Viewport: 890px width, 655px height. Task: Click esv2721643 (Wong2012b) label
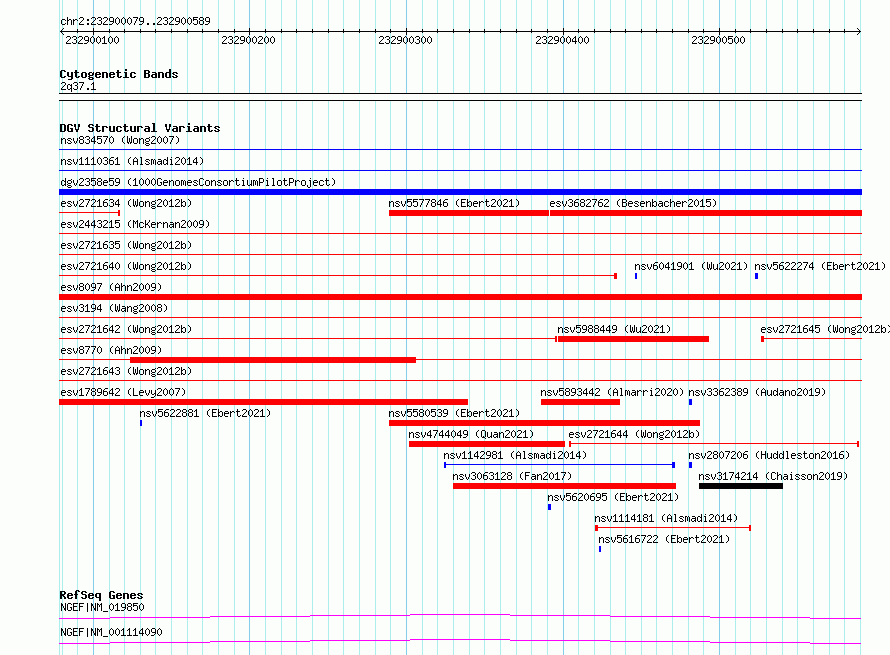[126, 371]
